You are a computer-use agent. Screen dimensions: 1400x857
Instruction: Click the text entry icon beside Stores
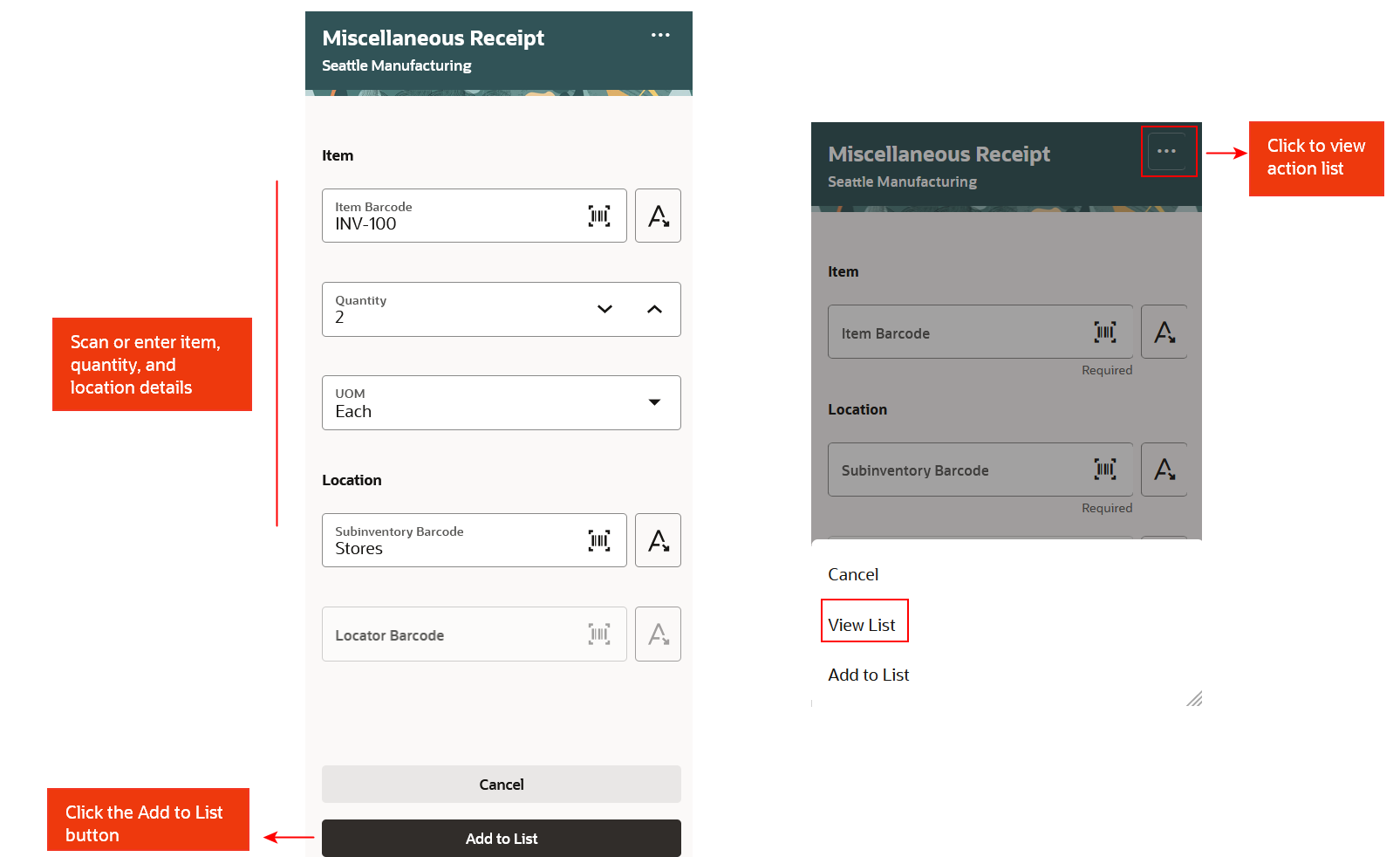pos(658,540)
